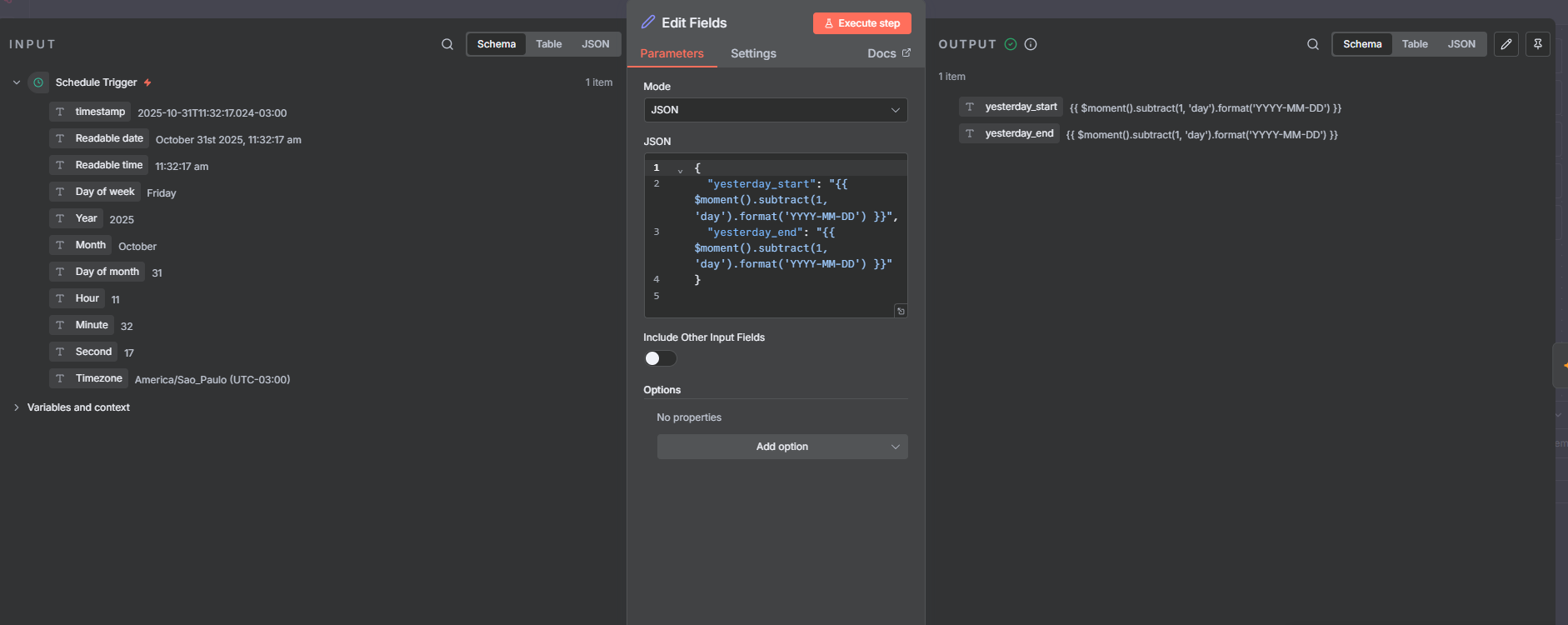
Task: Click the search icon in Input panel
Action: coord(447,44)
